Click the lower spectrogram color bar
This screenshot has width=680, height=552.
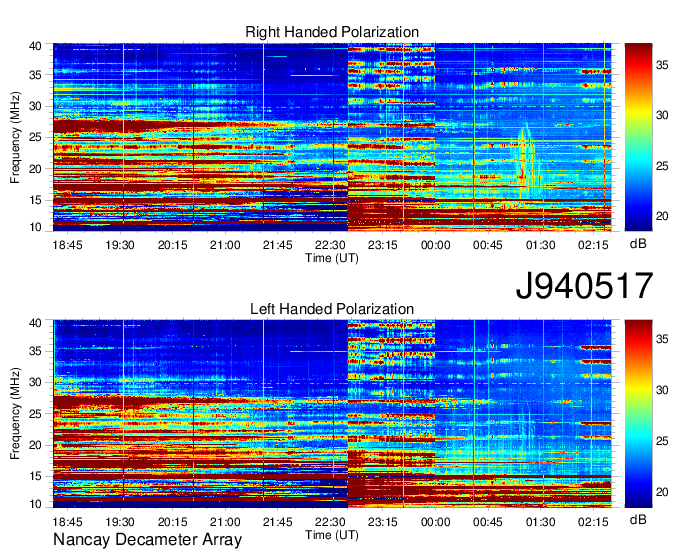pyautogui.click(x=638, y=414)
